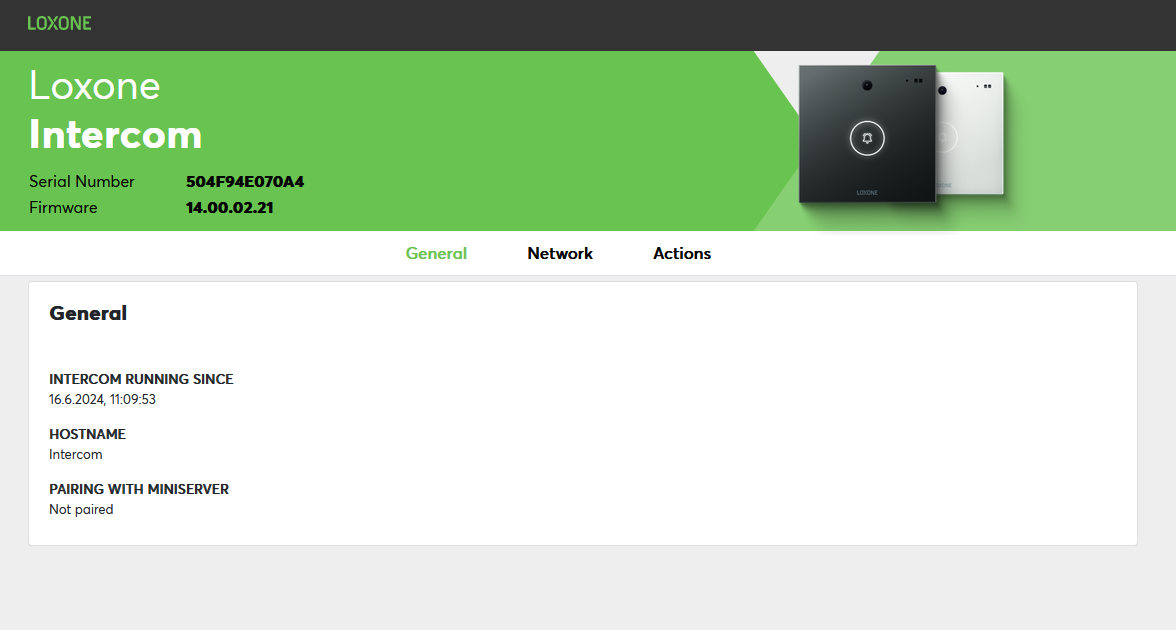Select the Not paired status text

[x=81, y=510]
